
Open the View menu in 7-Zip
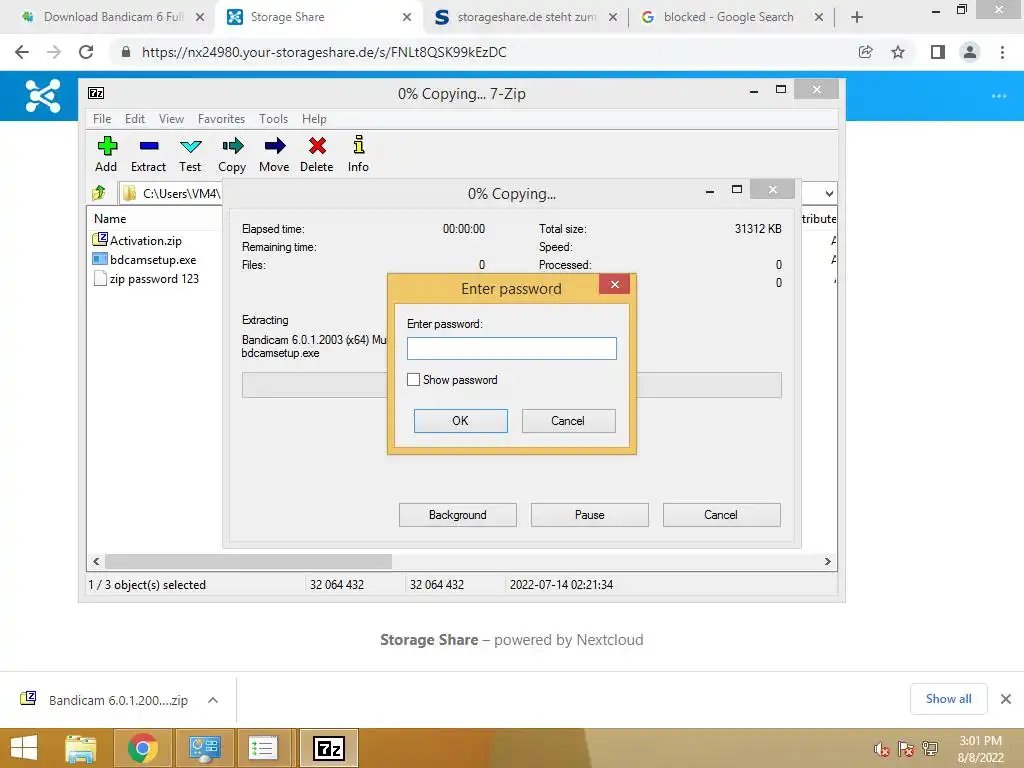(x=171, y=119)
